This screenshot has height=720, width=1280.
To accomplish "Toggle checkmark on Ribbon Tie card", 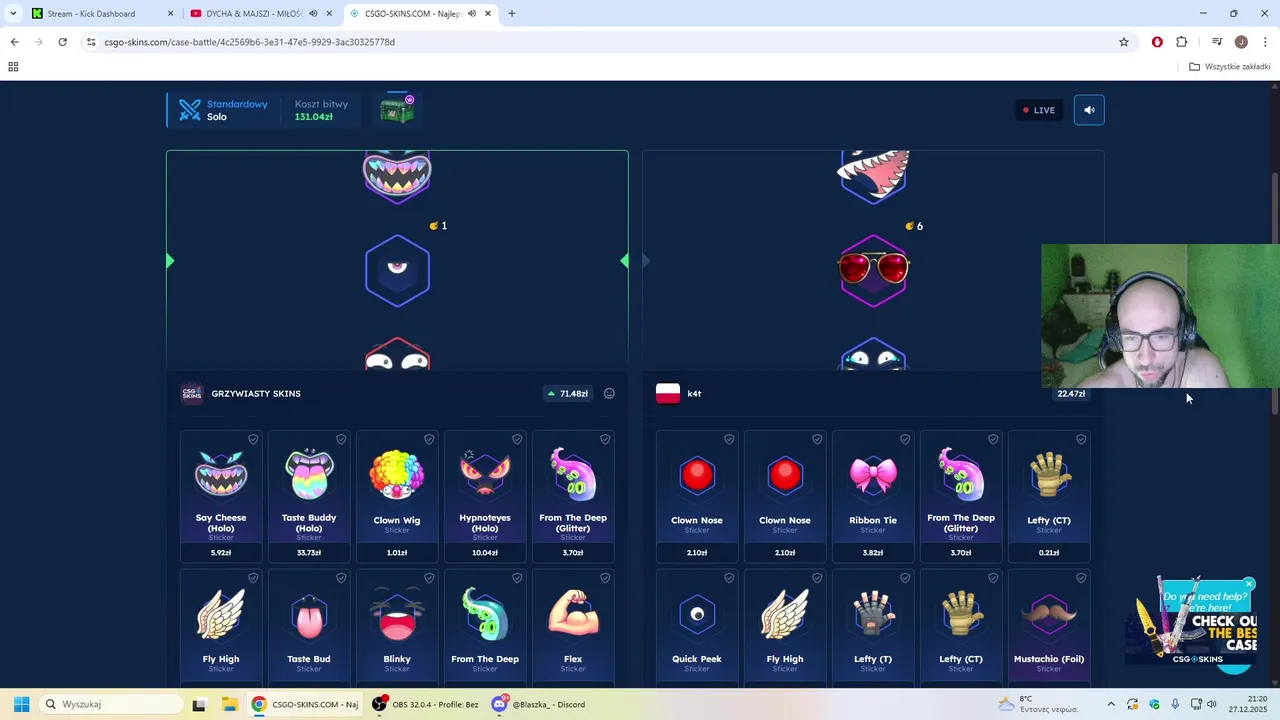I will pos(905,439).
